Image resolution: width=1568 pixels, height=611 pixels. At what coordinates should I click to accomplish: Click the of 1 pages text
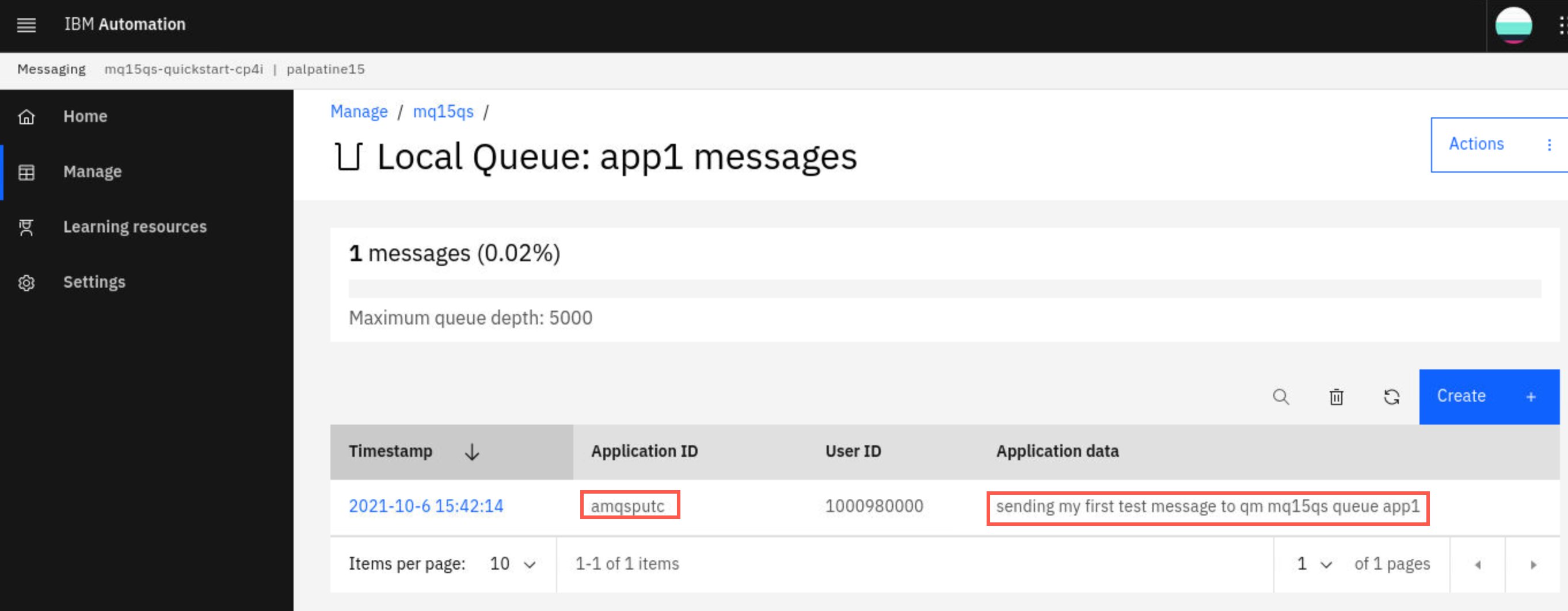coord(1392,564)
